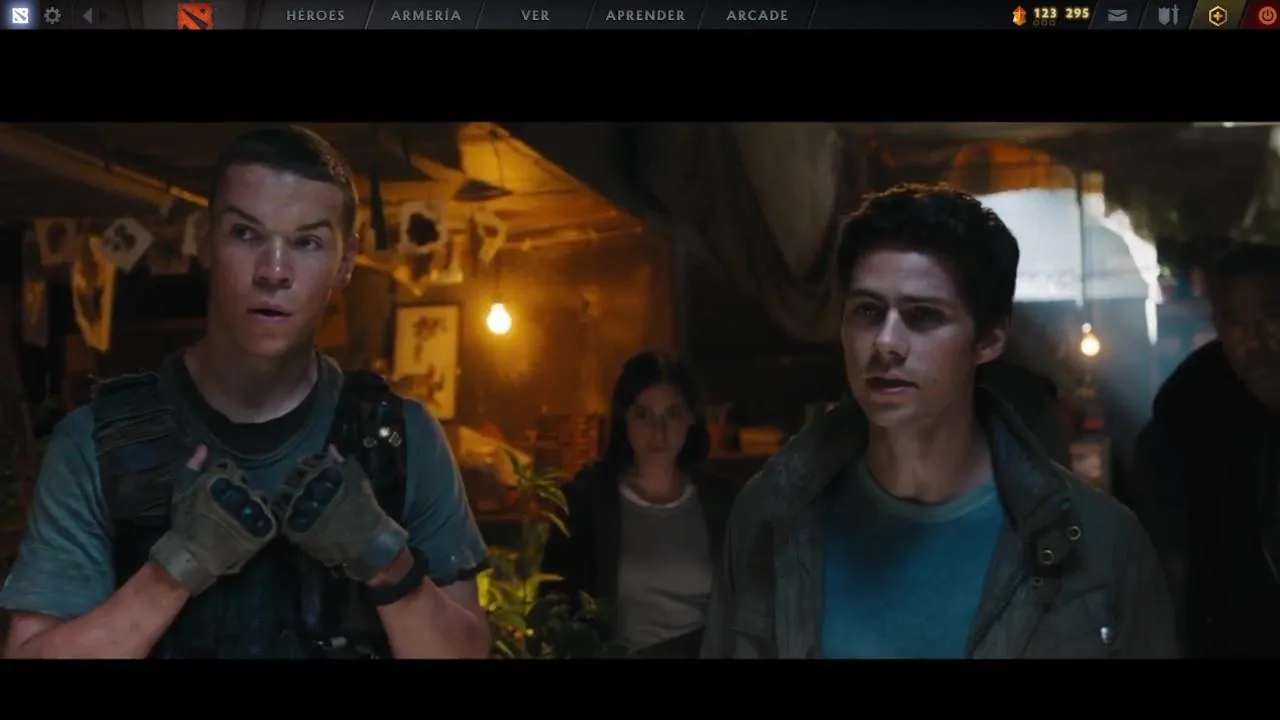Click the dashboard toggle icon at top-left
The image size is (1280, 720).
tap(20, 15)
